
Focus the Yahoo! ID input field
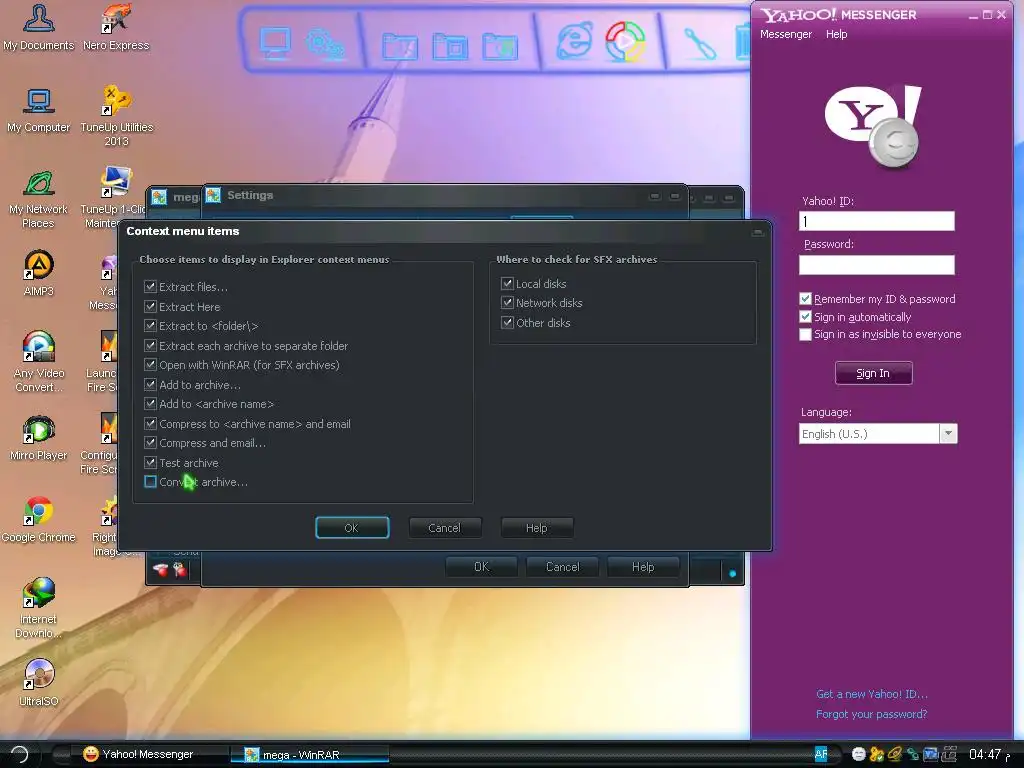[876, 221]
